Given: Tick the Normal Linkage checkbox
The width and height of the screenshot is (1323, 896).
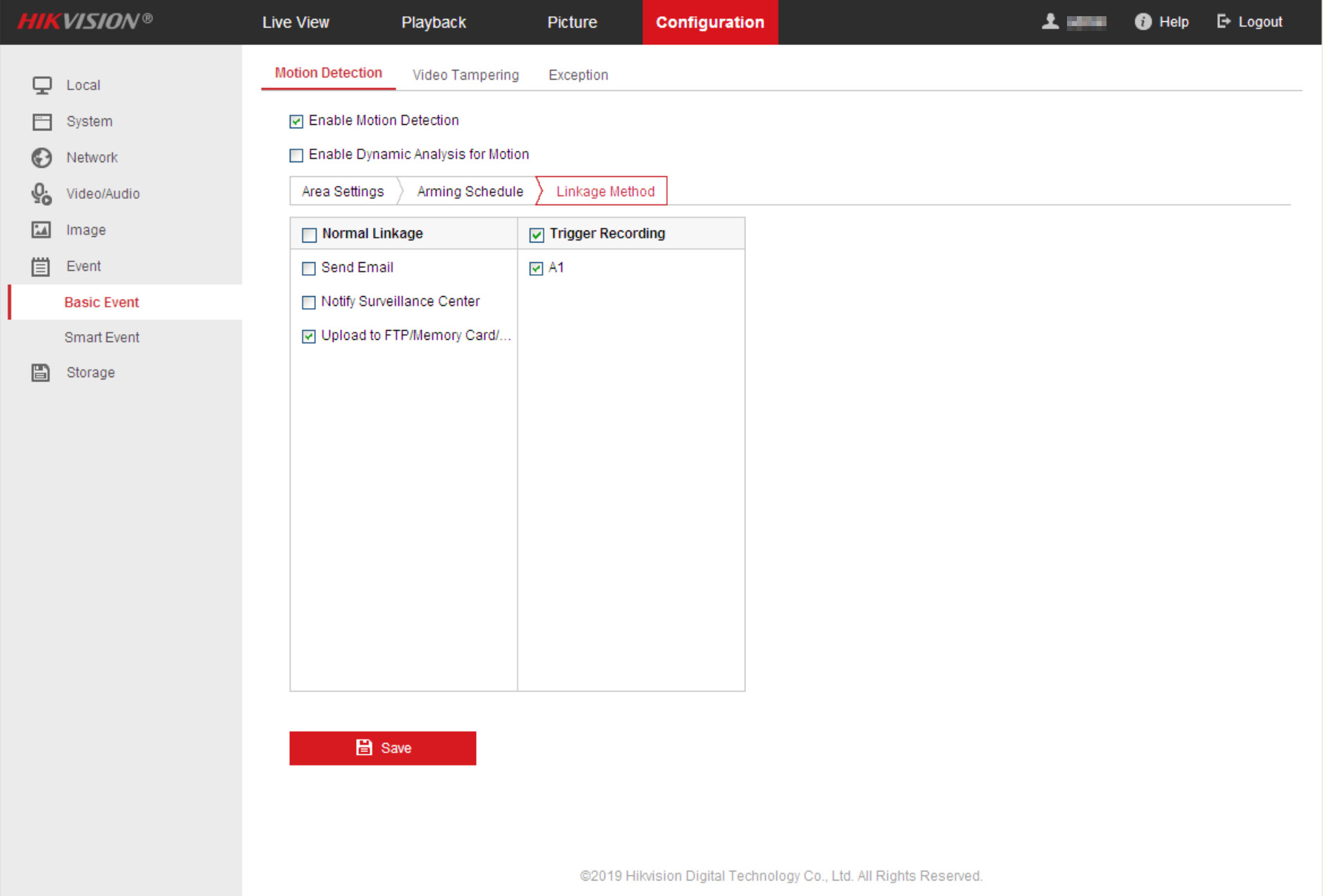Looking at the screenshot, I should coord(309,235).
